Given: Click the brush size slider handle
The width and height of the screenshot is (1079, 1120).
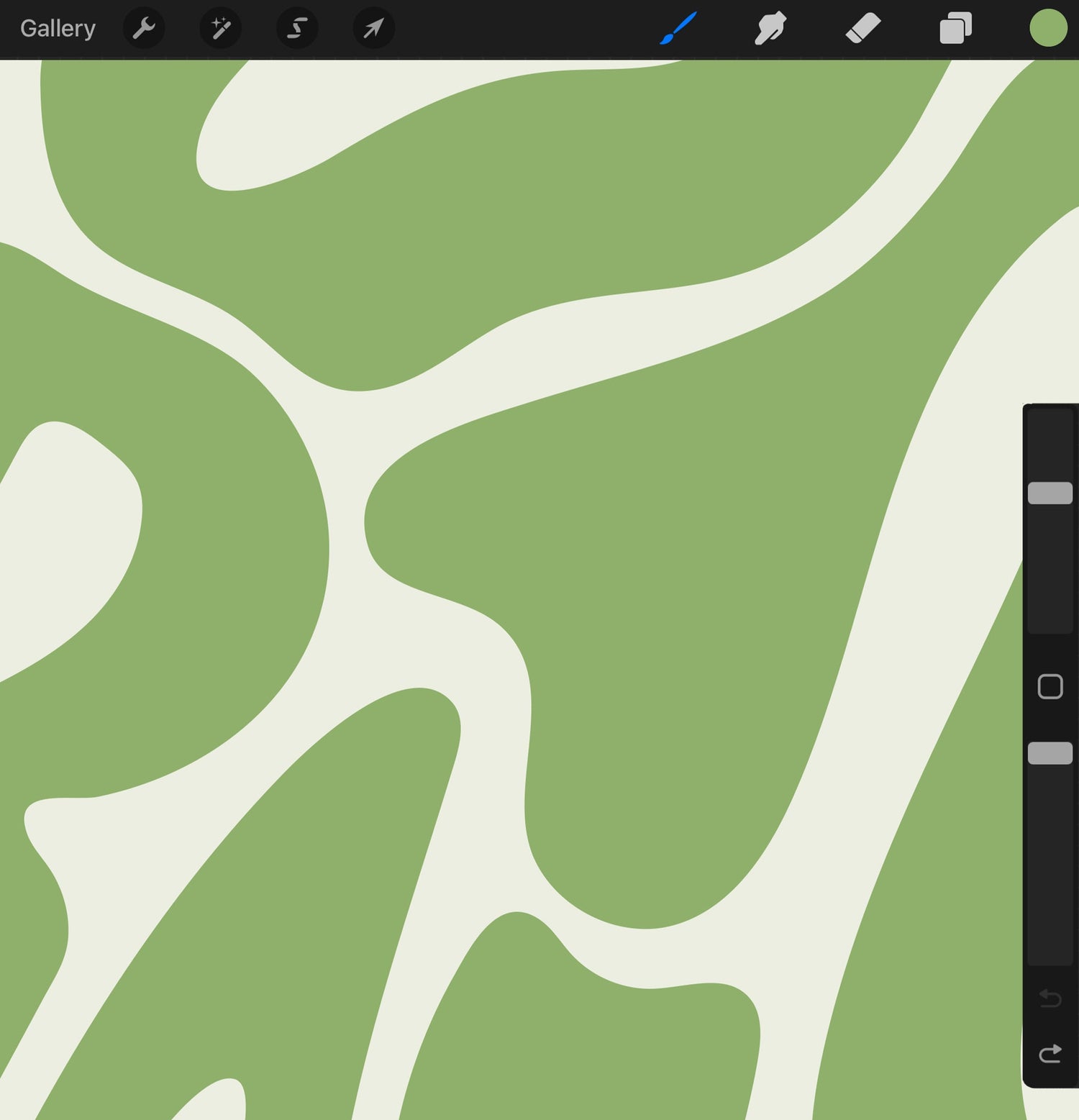Looking at the screenshot, I should [1050, 493].
